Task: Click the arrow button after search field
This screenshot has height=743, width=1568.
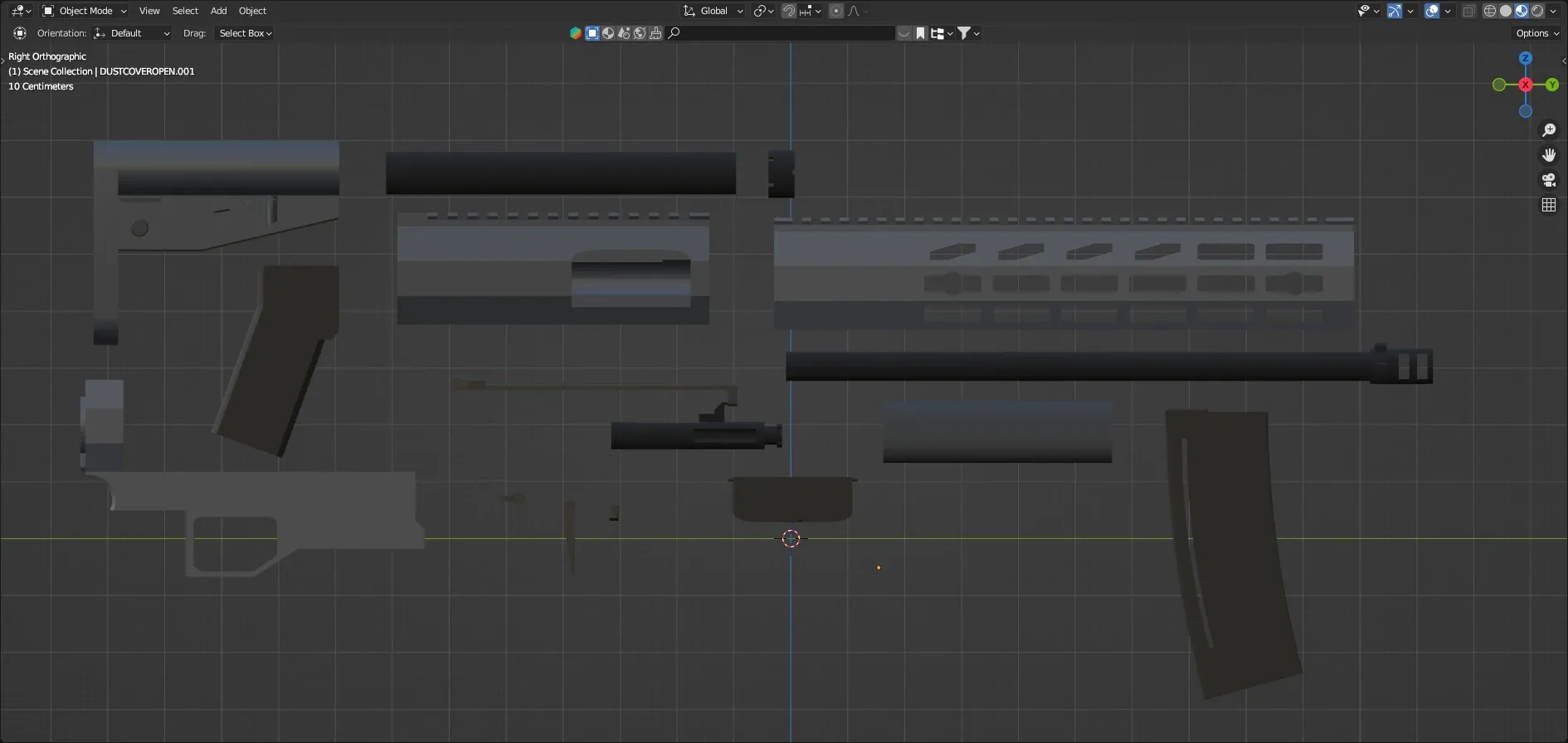Action: (x=904, y=33)
